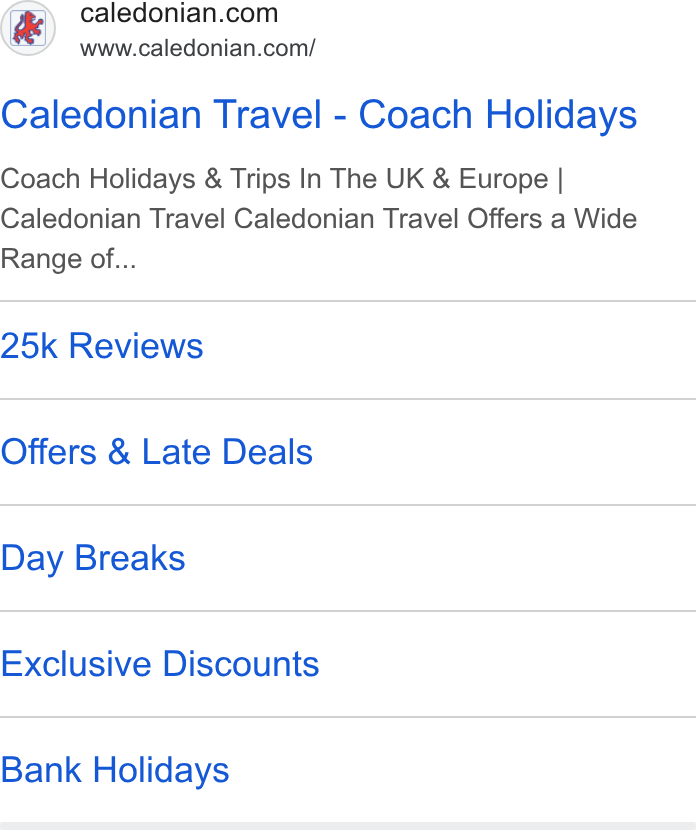This screenshot has width=696, height=830.
Task: Open the caledonian.com site name
Action: coord(179,13)
